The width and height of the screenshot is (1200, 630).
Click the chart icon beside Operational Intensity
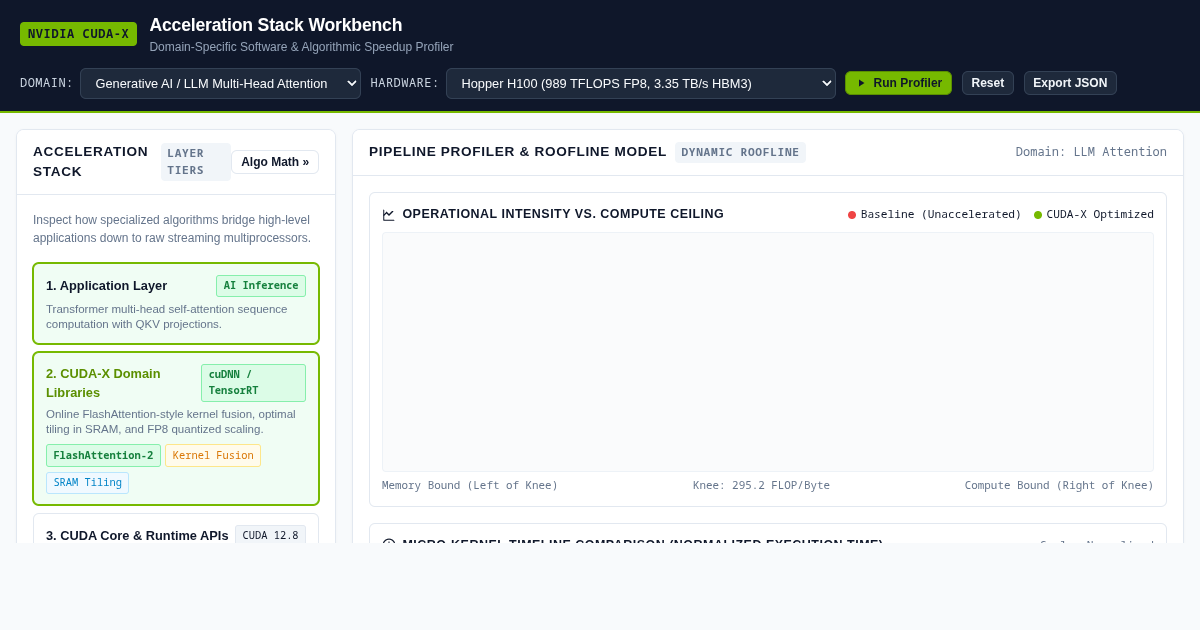pyautogui.click(x=389, y=215)
